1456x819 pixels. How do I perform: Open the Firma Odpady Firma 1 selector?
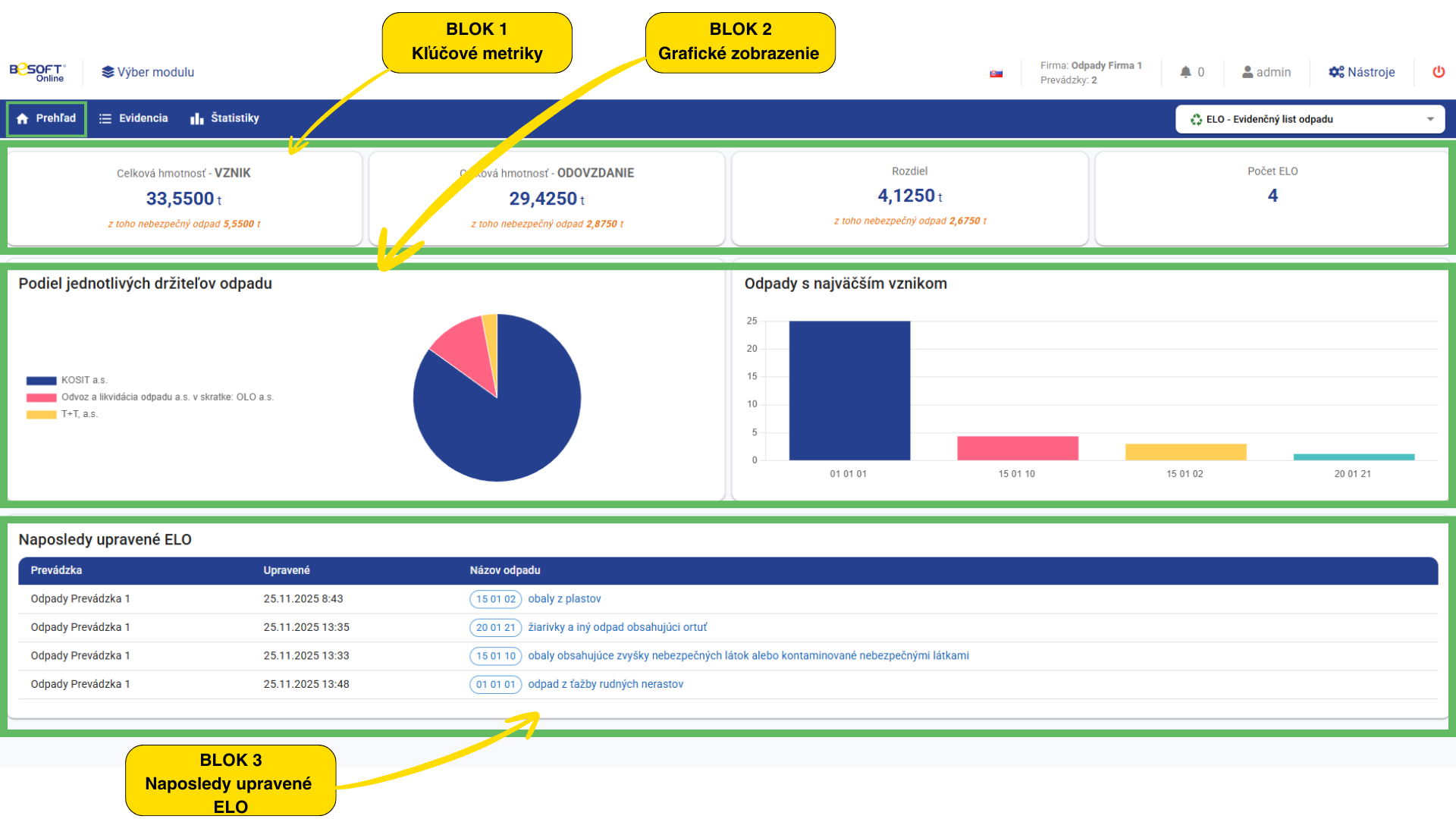(x=1090, y=72)
